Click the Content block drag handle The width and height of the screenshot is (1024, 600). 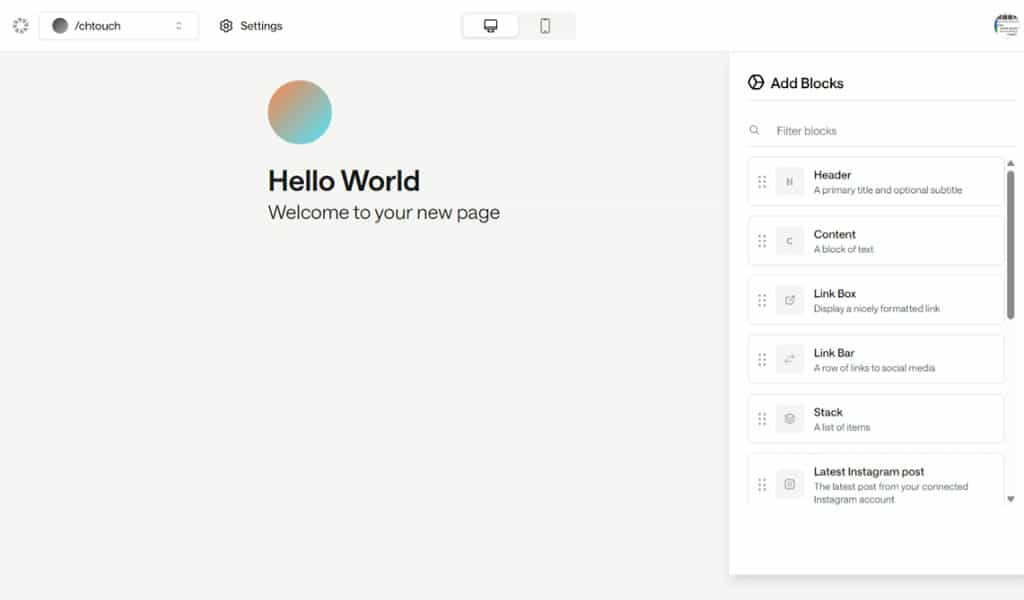pyautogui.click(x=762, y=241)
